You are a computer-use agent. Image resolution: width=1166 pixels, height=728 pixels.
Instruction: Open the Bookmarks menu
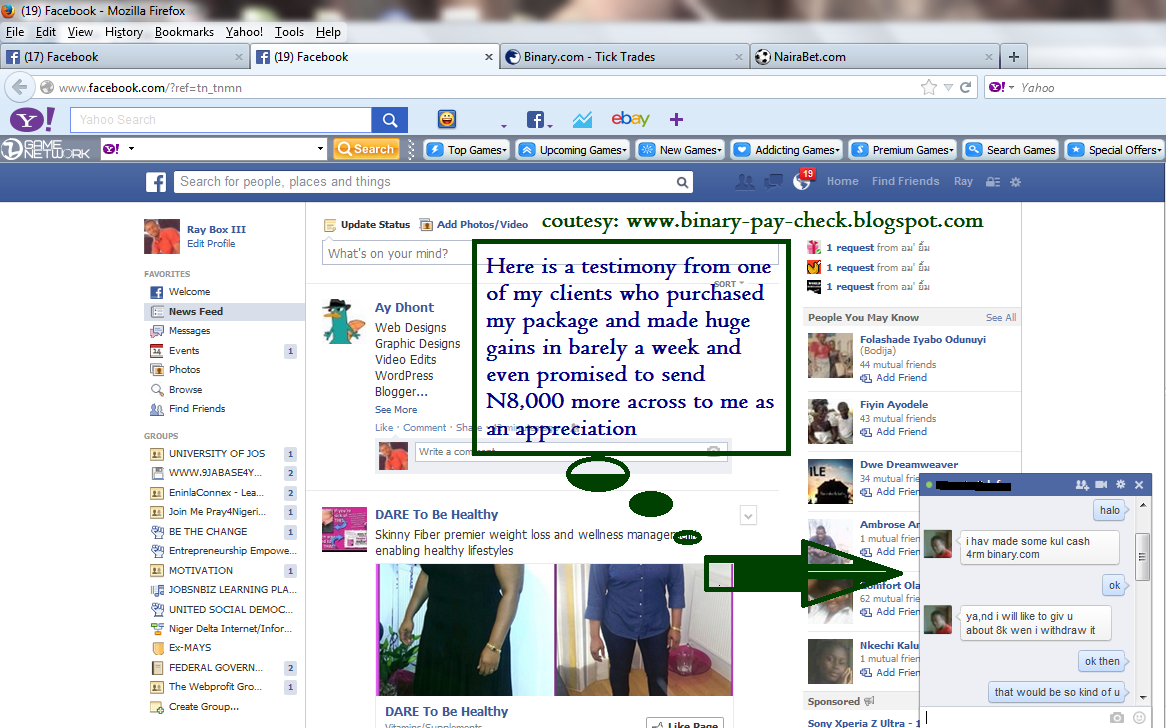point(184,32)
